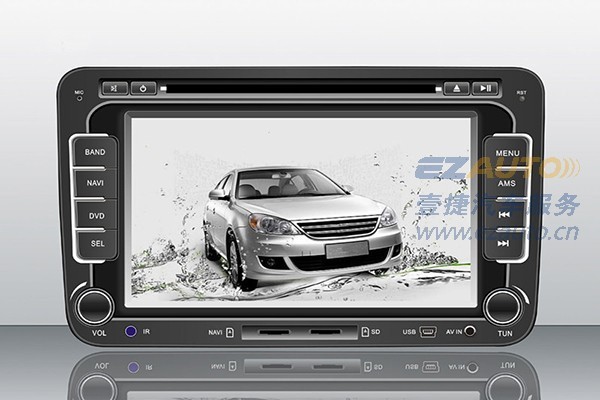Skip to previous track button

[506, 214]
